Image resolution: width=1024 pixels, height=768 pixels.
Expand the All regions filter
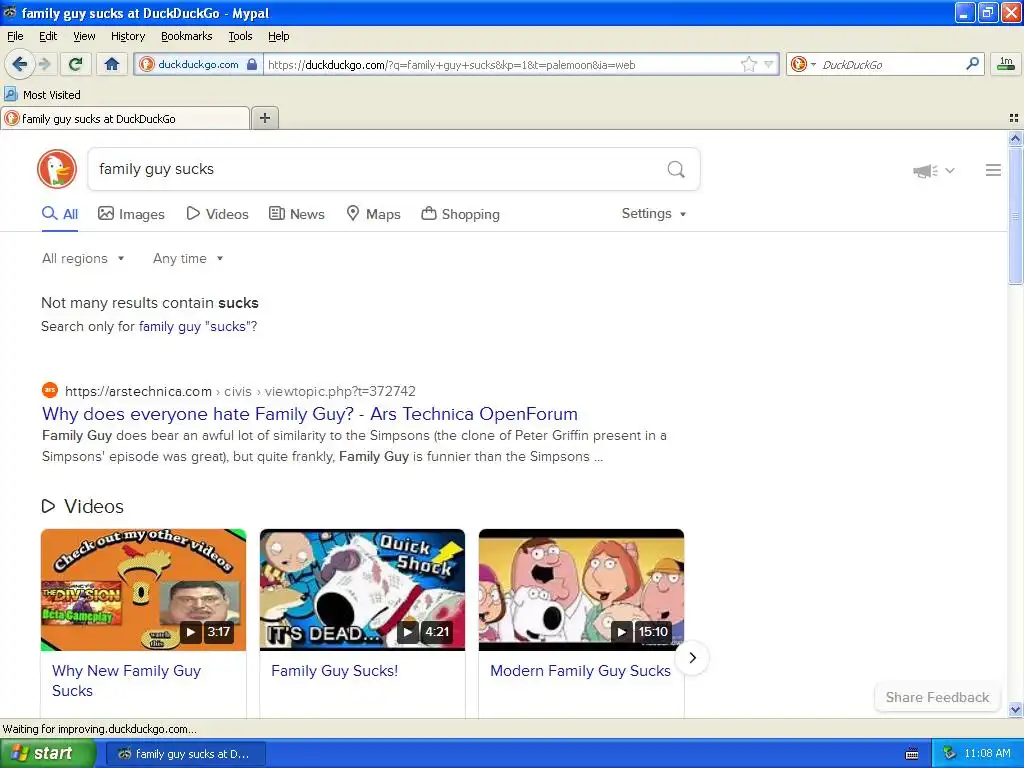[x=83, y=259]
